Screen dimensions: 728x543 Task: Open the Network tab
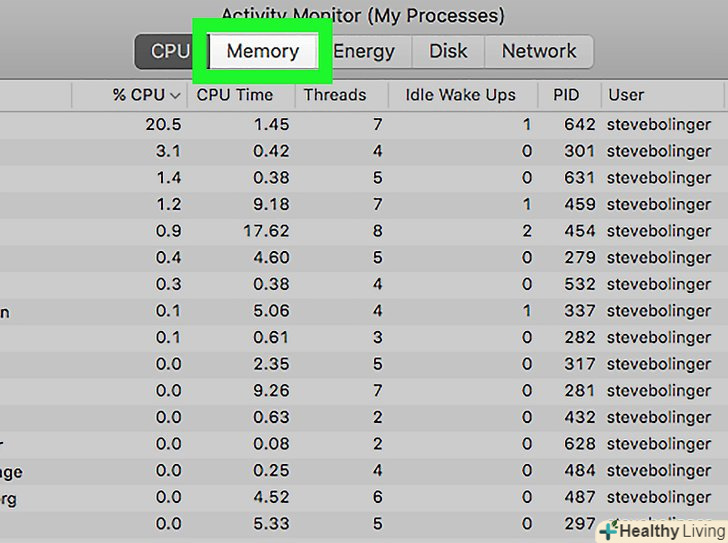(x=539, y=51)
